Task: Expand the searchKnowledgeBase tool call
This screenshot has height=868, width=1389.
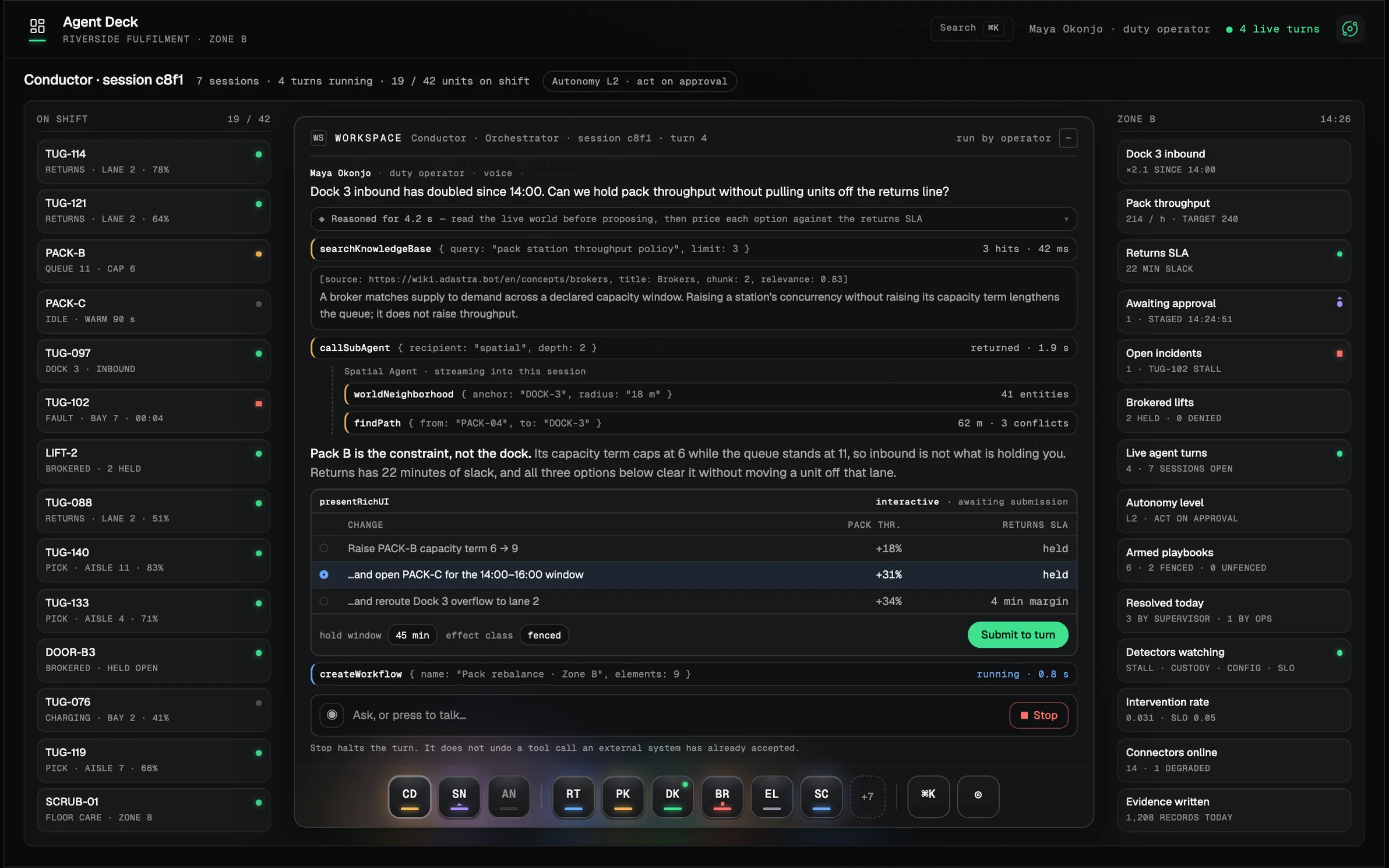Action: 693,249
